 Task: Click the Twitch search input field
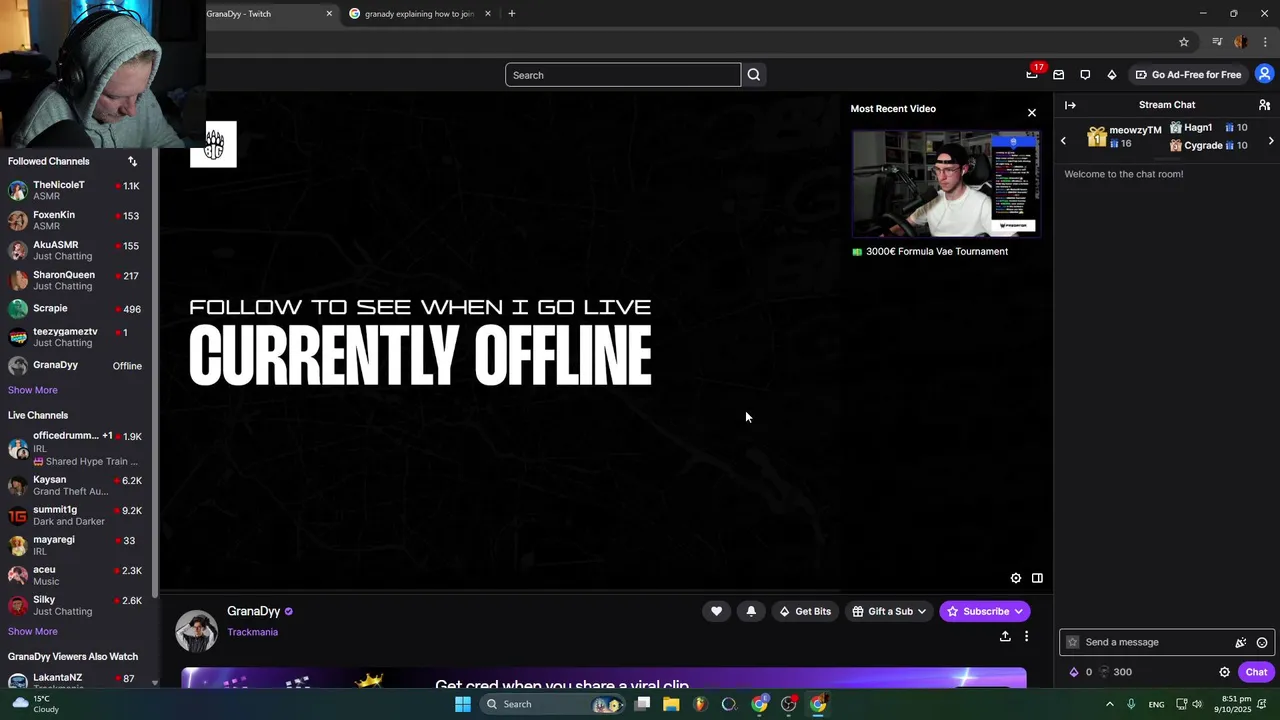click(623, 75)
